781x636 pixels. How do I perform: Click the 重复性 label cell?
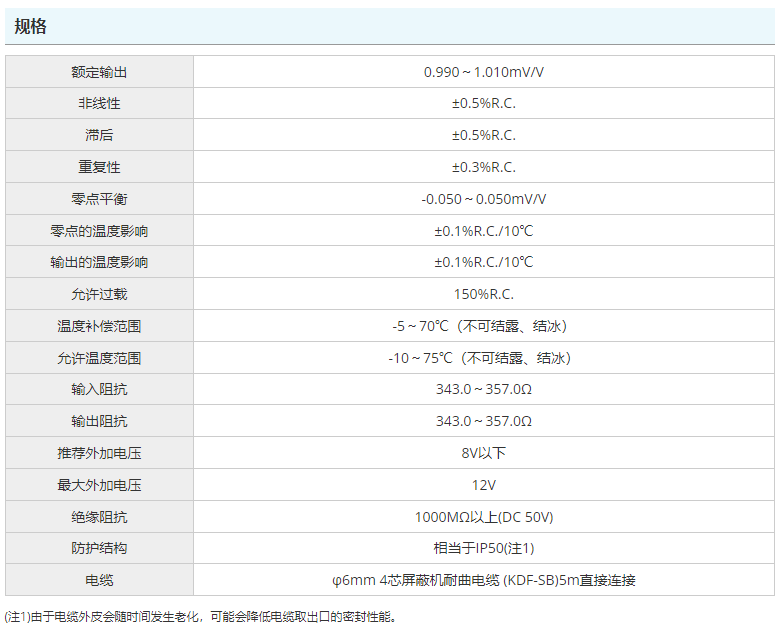(99, 167)
